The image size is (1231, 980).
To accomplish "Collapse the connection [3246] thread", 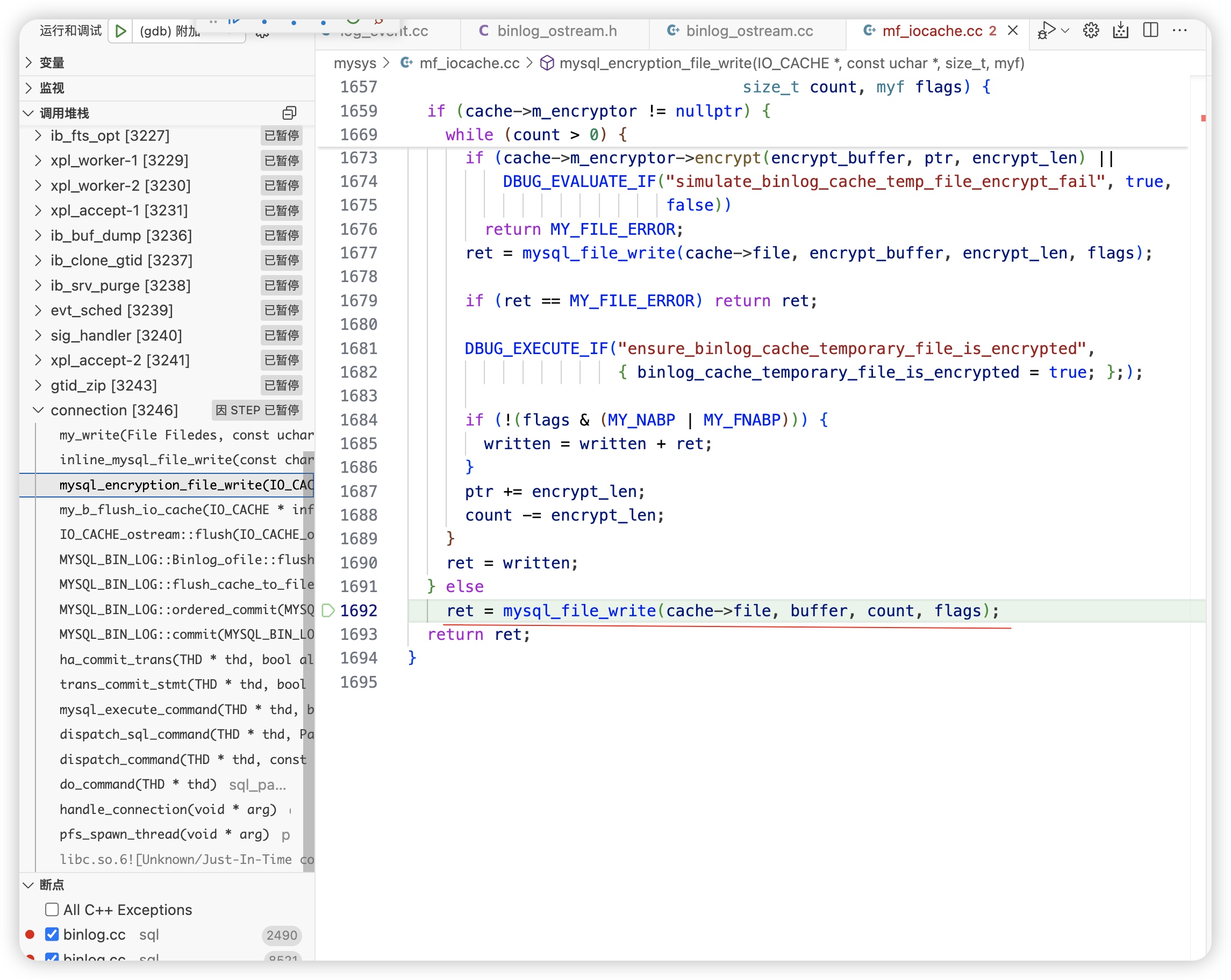I will pyautogui.click(x=38, y=410).
